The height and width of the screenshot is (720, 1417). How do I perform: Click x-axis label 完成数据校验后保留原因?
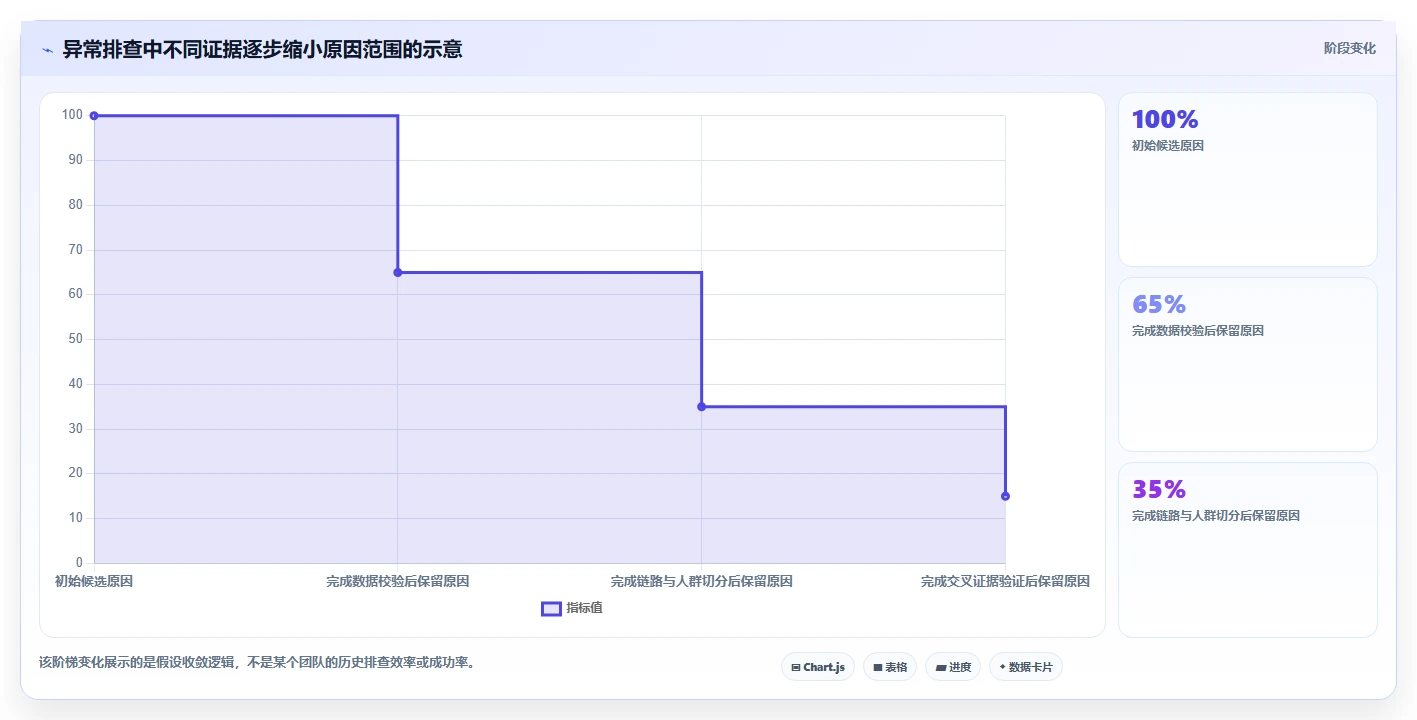(398, 581)
